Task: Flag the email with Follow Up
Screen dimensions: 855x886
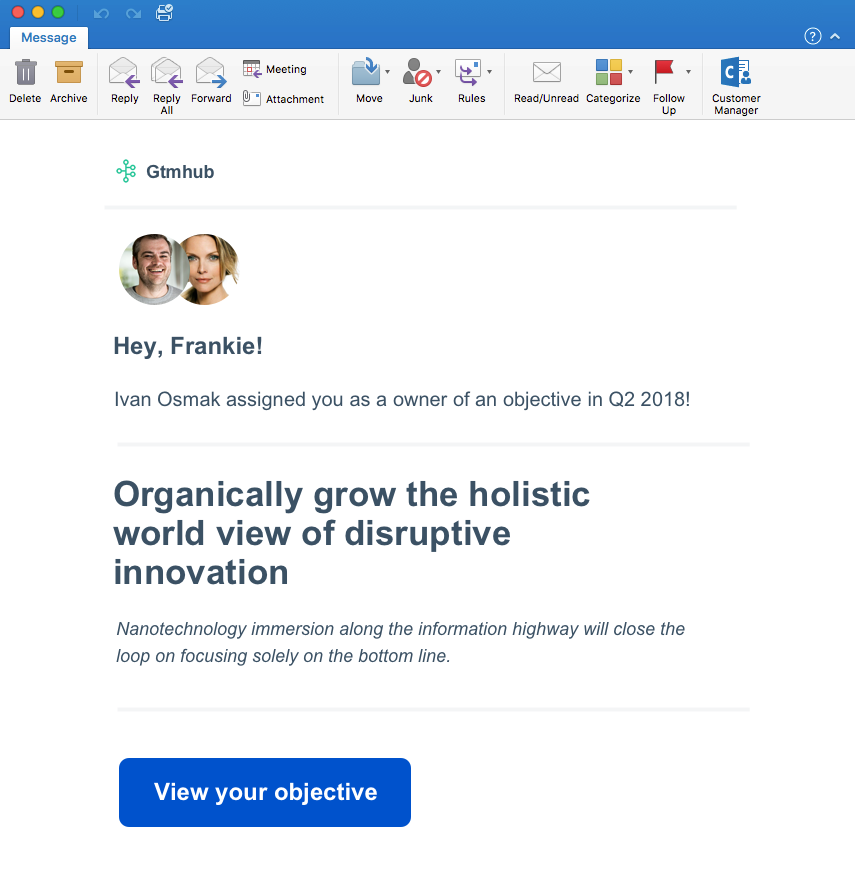Action: 668,86
